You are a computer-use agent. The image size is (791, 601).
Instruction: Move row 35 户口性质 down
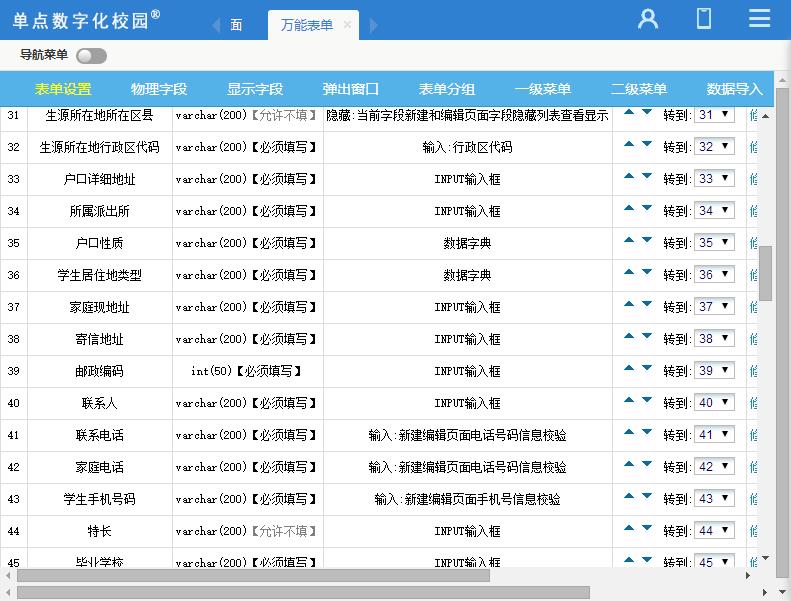tap(647, 240)
